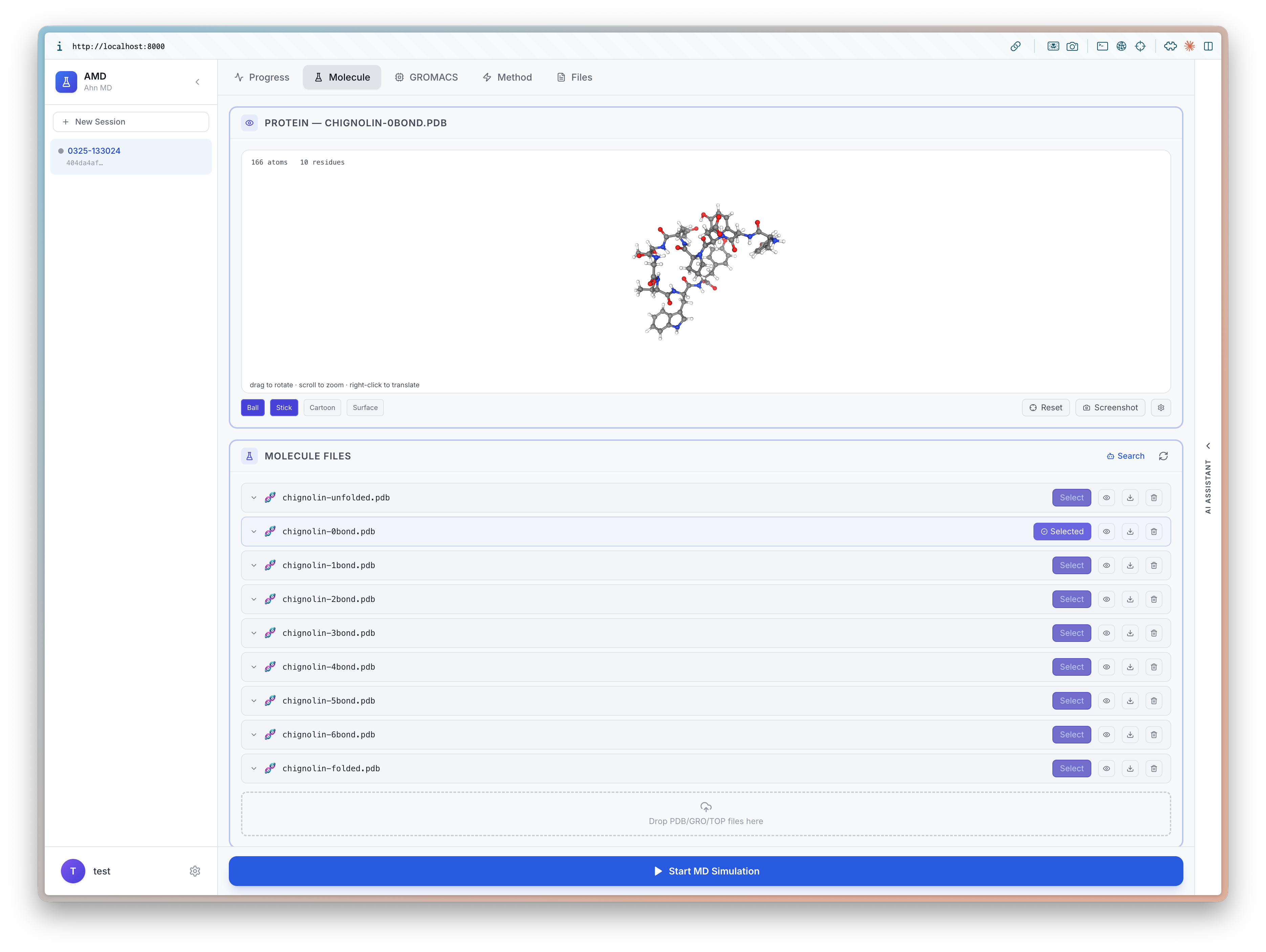Switch to the Progress tab
This screenshot has height=952, width=1266.
tap(262, 77)
